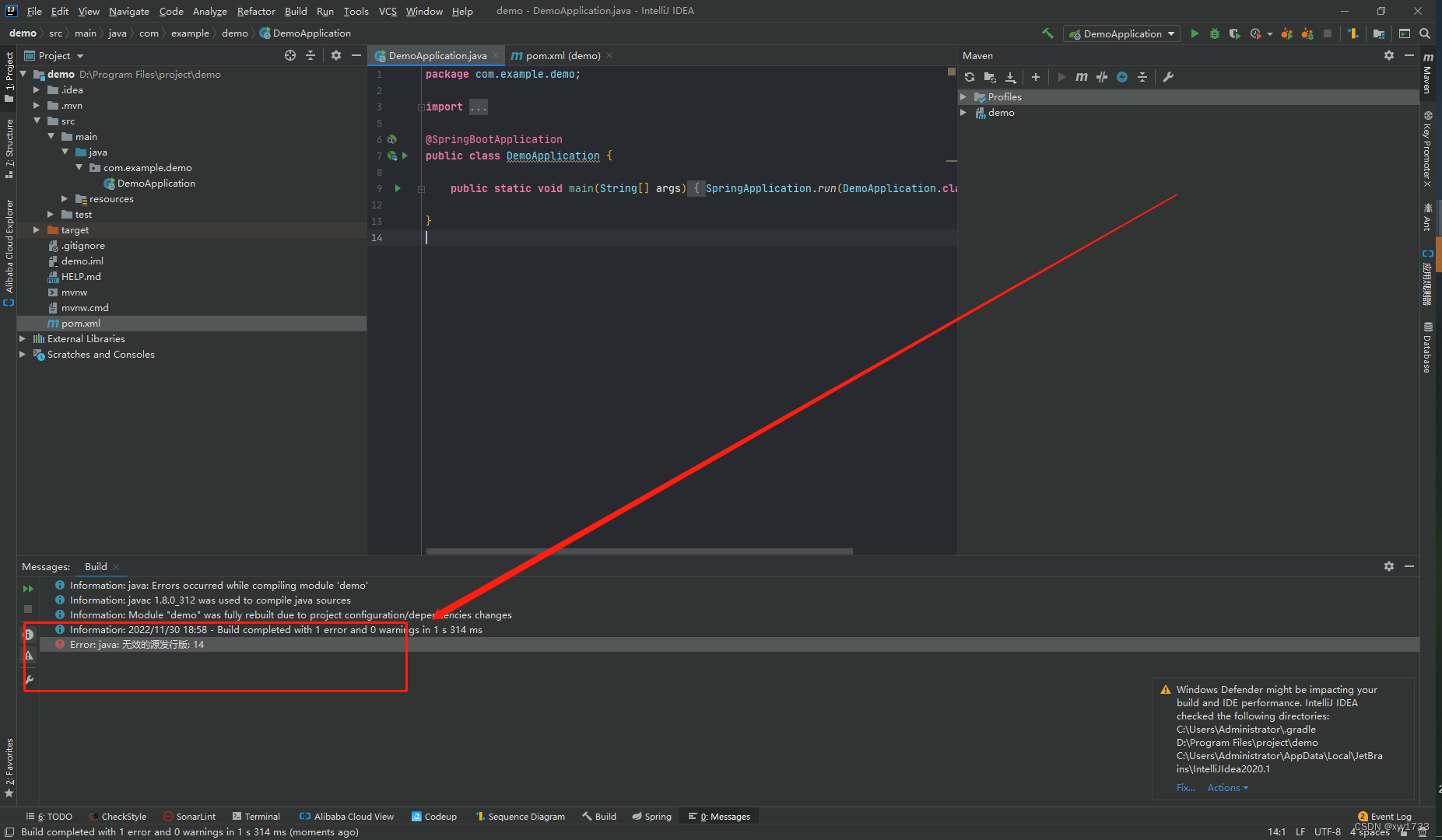The image size is (1442, 840).
Task: Open Search Everywhere magnifier icon
Action: (x=1424, y=33)
